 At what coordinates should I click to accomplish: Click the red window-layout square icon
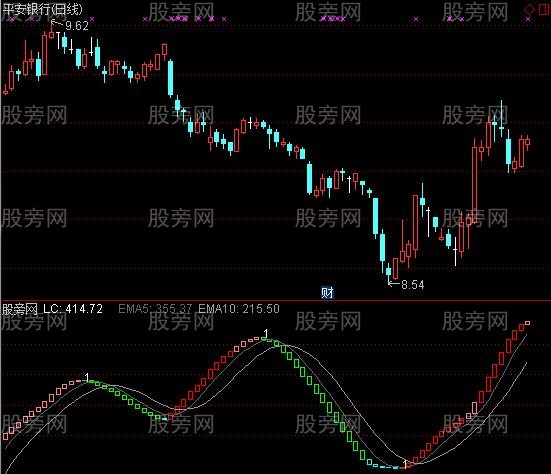click(x=544, y=9)
